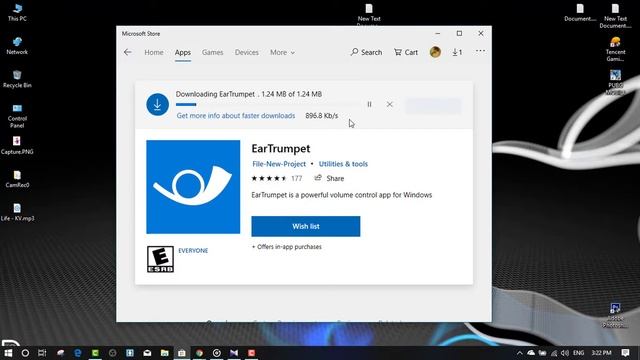Click the EarTrumpet app logo image
The width and height of the screenshot is (640, 360).
pos(193,187)
